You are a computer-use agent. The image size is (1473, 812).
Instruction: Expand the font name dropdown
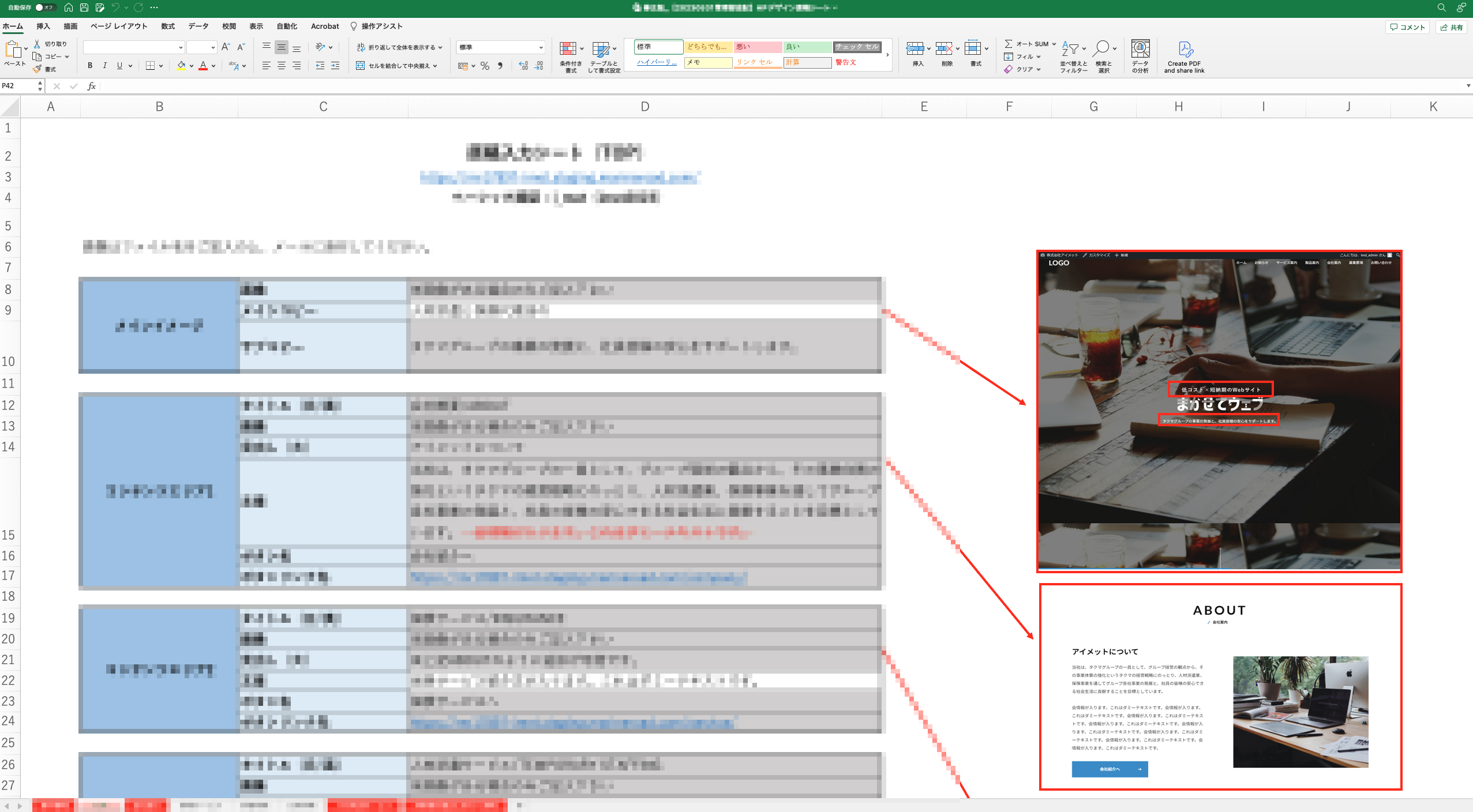click(181, 47)
